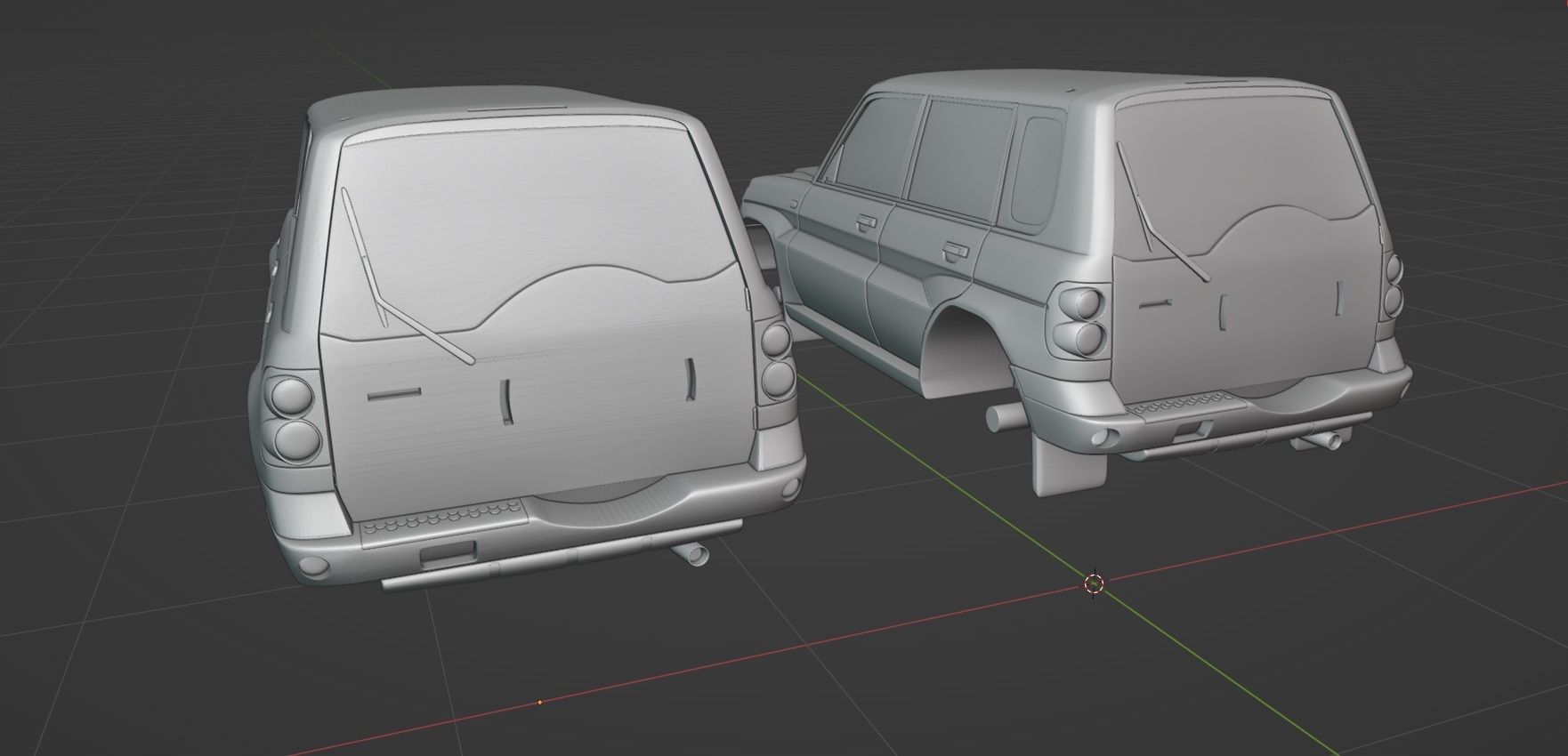Click the license plate recess on left SUV bumper
1568x756 pixels.
pyautogui.click(x=448, y=555)
